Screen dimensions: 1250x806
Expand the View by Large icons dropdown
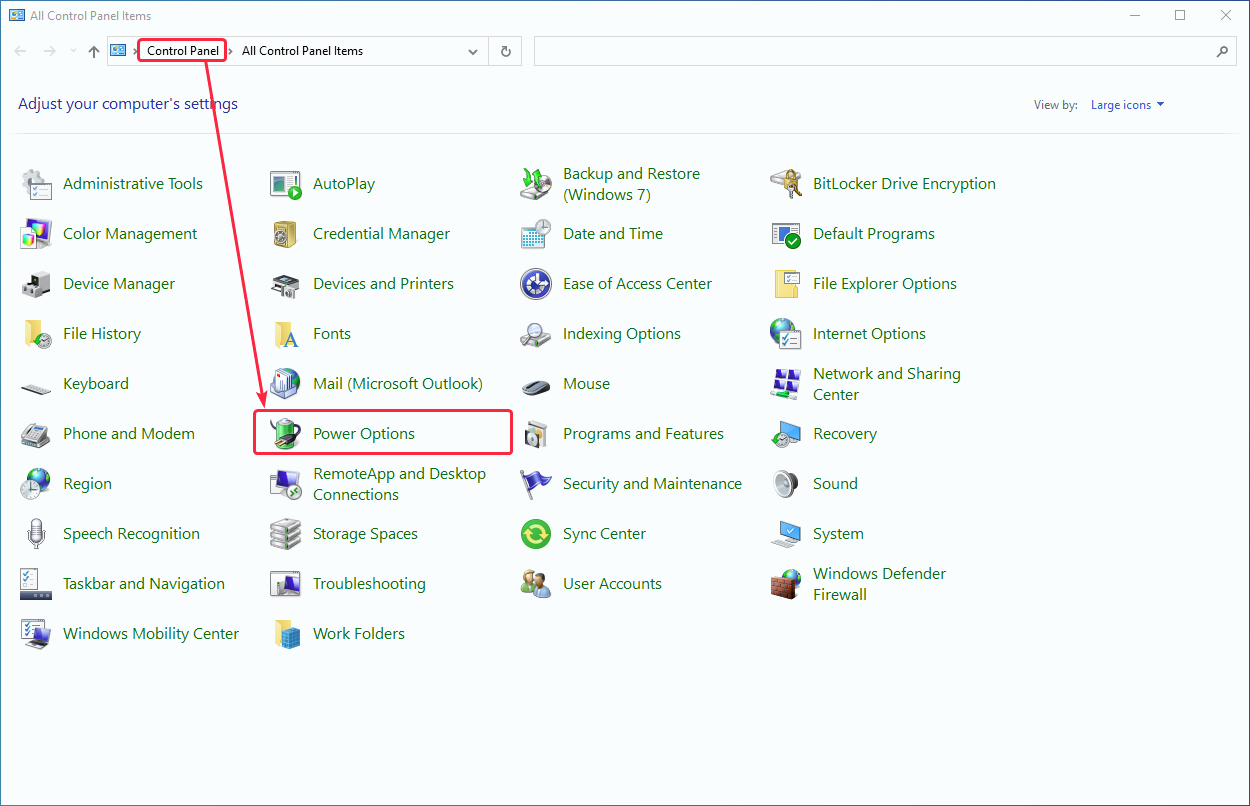pos(1127,105)
